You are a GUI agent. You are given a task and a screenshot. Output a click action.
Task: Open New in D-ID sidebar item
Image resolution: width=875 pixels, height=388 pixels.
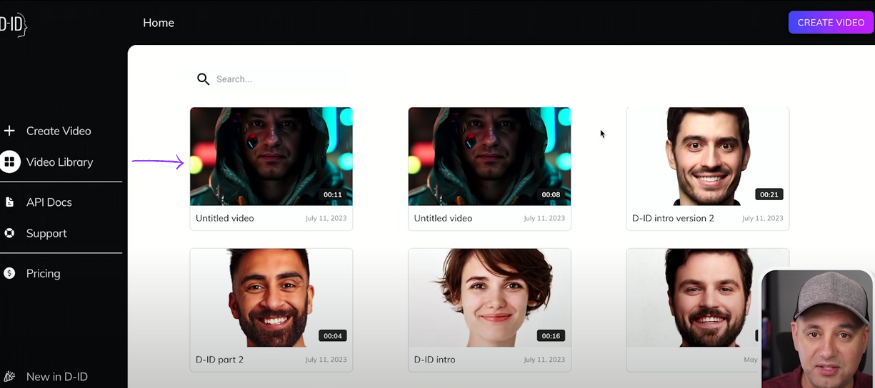(57, 376)
